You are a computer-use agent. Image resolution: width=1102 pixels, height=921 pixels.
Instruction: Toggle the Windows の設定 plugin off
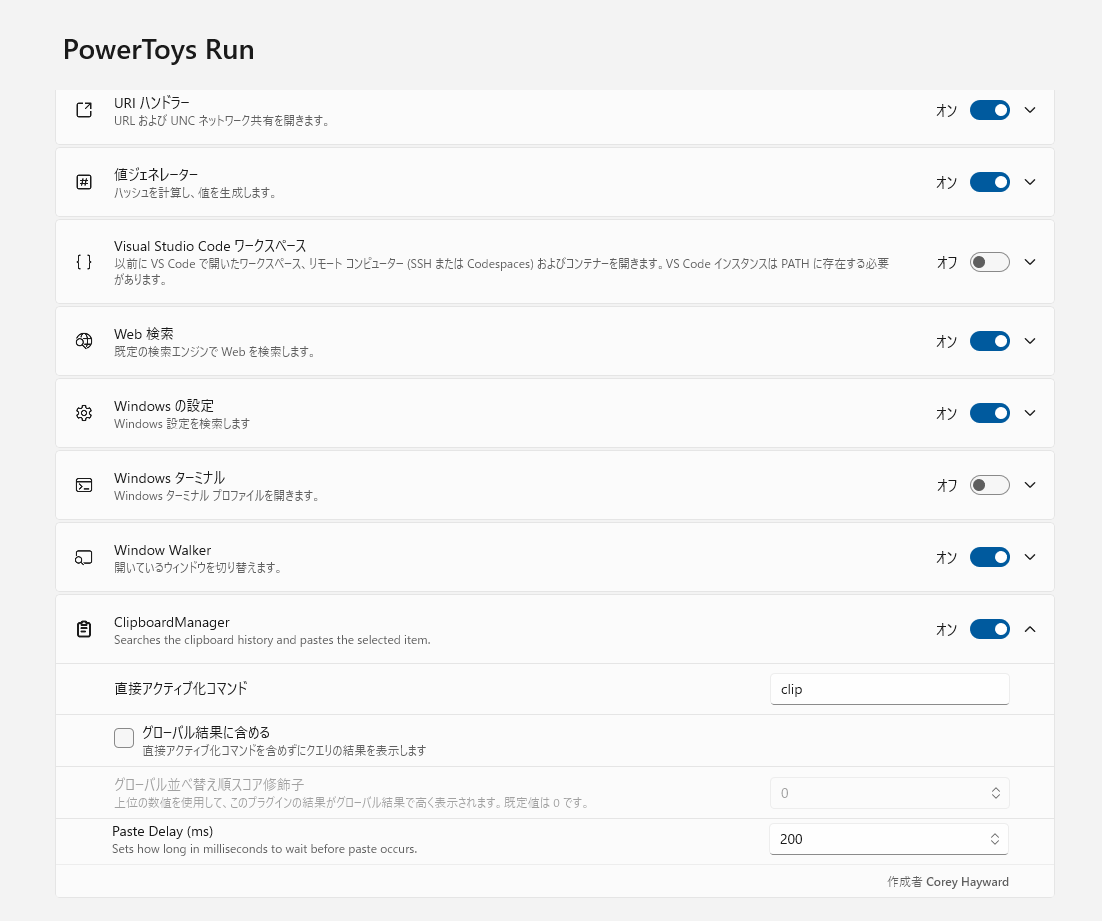pyautogui.click(x=990, y=413)
